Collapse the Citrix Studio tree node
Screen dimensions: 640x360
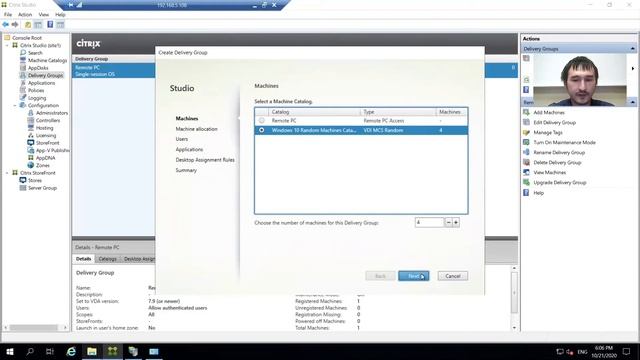(7, 45)
